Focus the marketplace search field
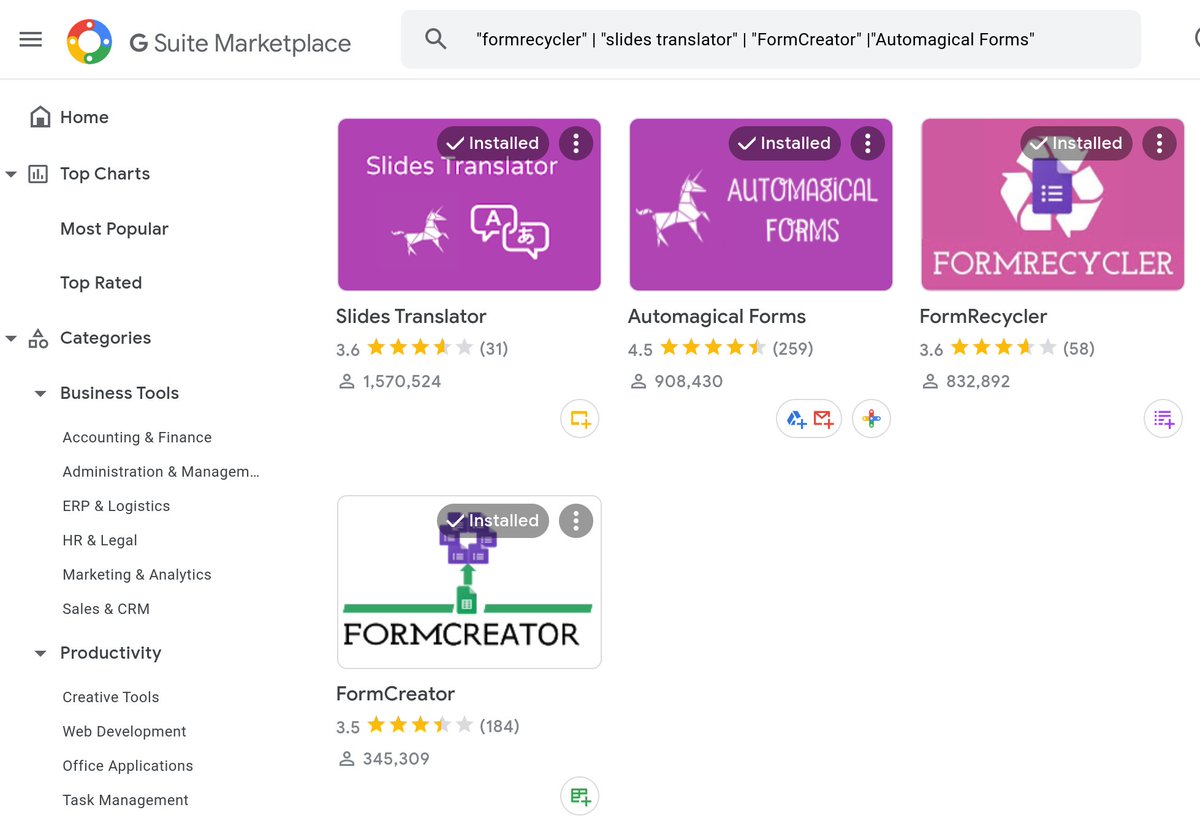Image resolution: width=1200 pixels, height=837 pixels. coord(770,39)
